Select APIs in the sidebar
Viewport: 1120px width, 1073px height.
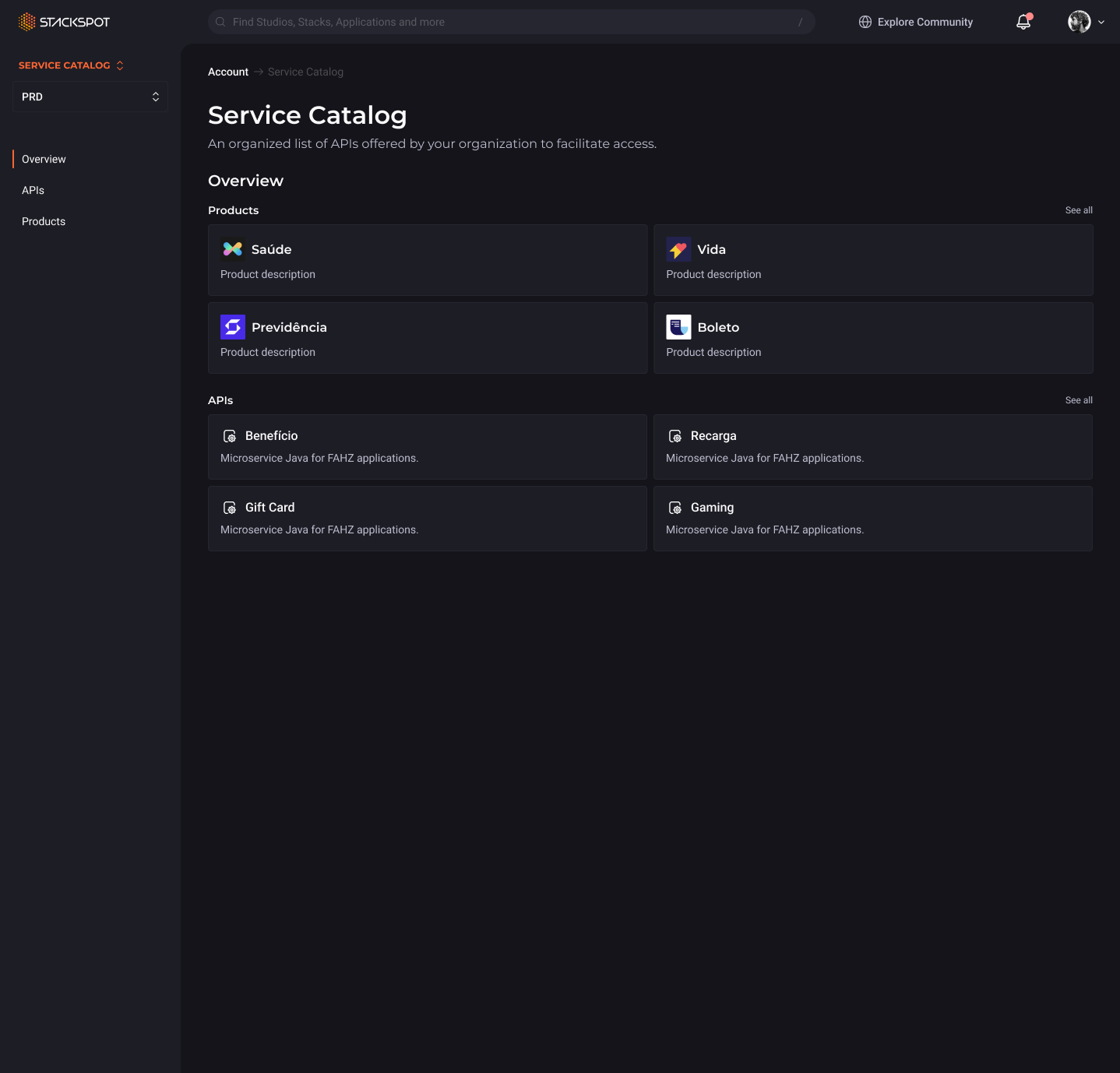pos(33,190)
